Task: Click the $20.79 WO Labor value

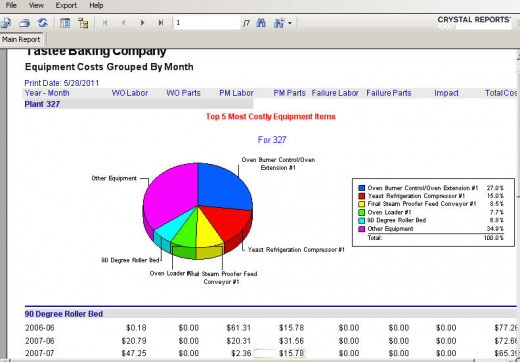Action: (x=134, y=341)
